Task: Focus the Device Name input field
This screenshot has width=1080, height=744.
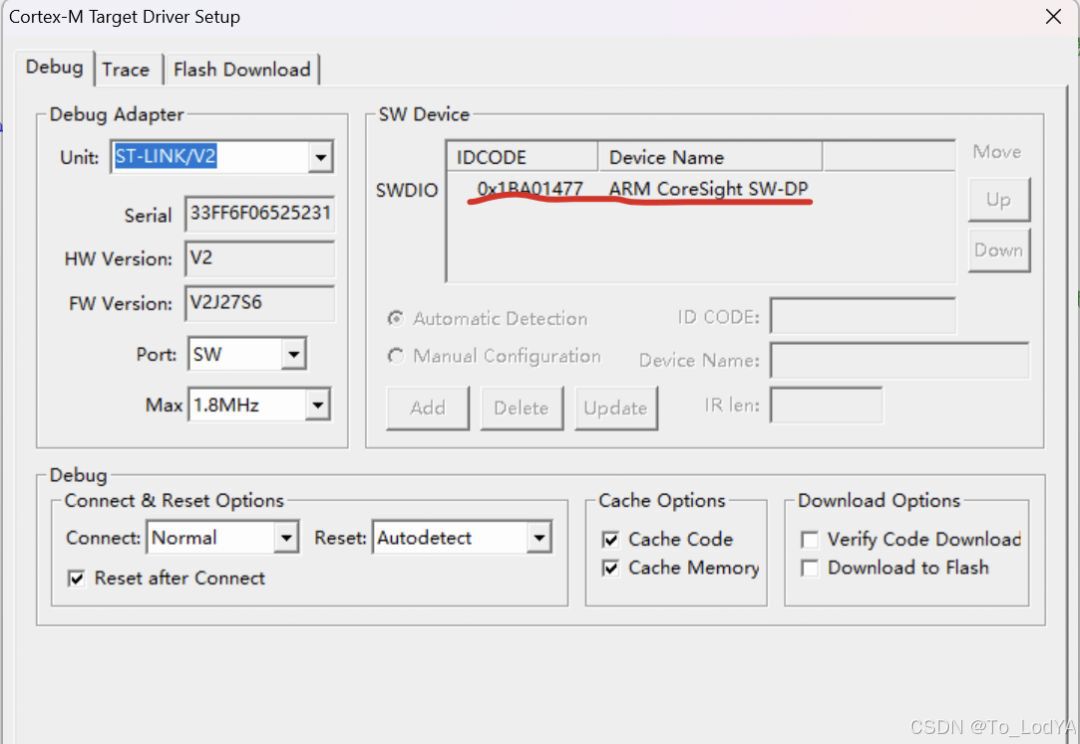Action: coord(899,360)
